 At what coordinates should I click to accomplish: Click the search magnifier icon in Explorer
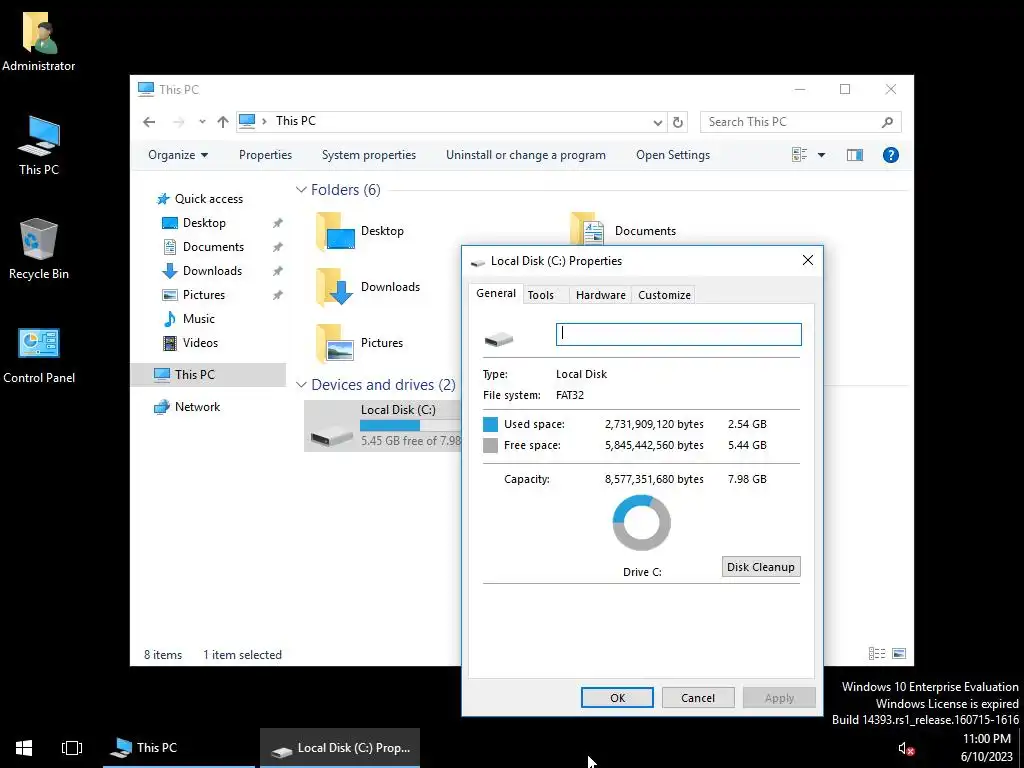(x=887, y=122)
